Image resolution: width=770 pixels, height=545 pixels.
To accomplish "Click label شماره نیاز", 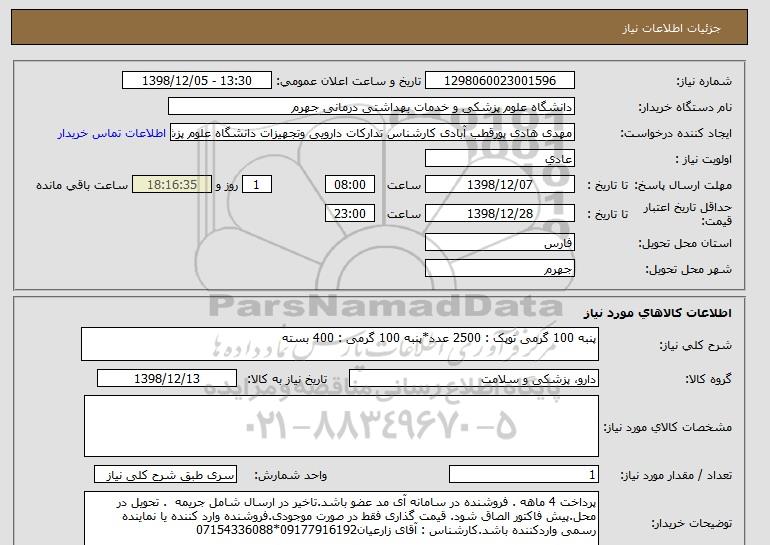I will 704,81.
